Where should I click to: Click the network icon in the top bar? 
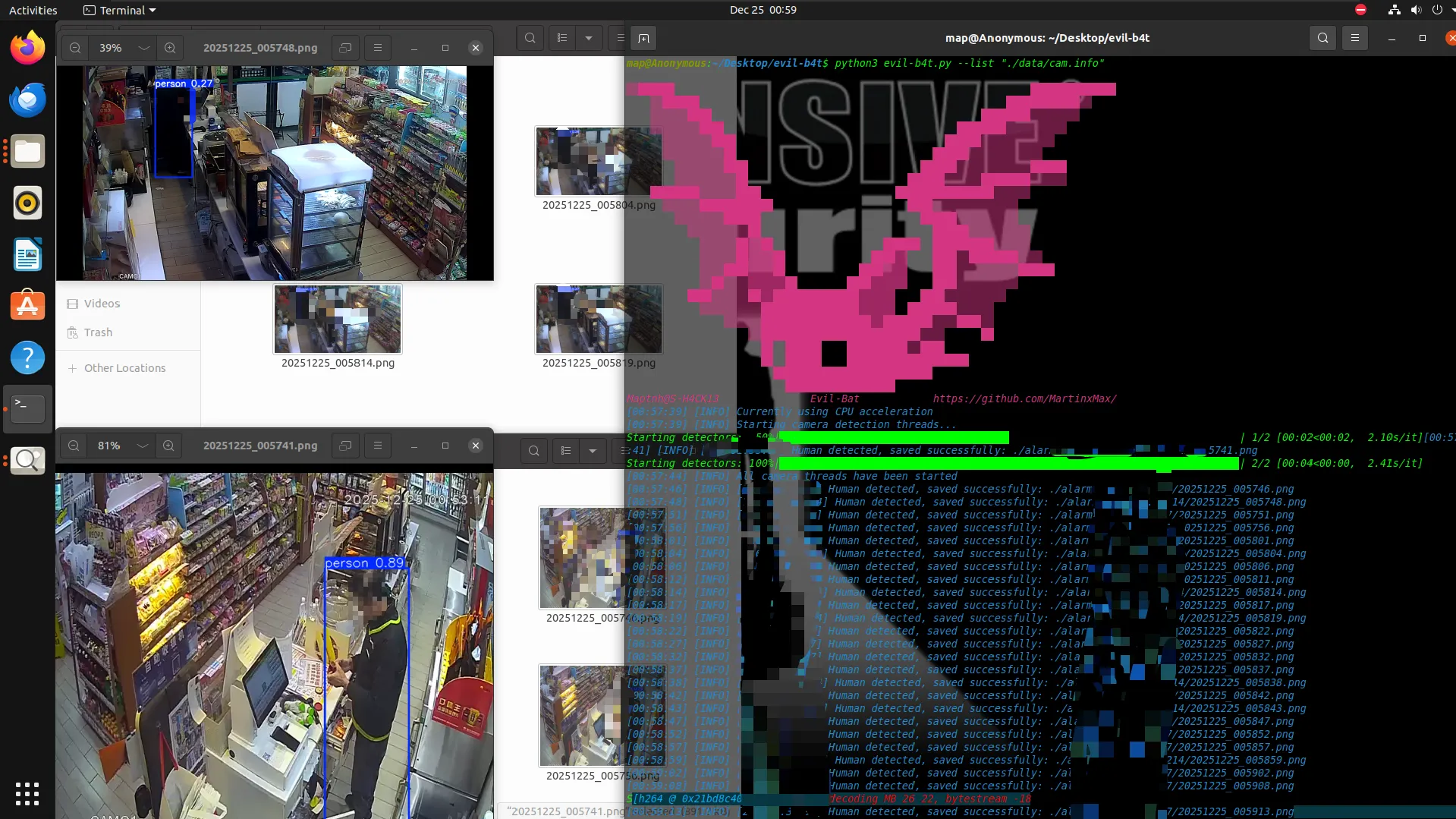[x=1394, y=10]
